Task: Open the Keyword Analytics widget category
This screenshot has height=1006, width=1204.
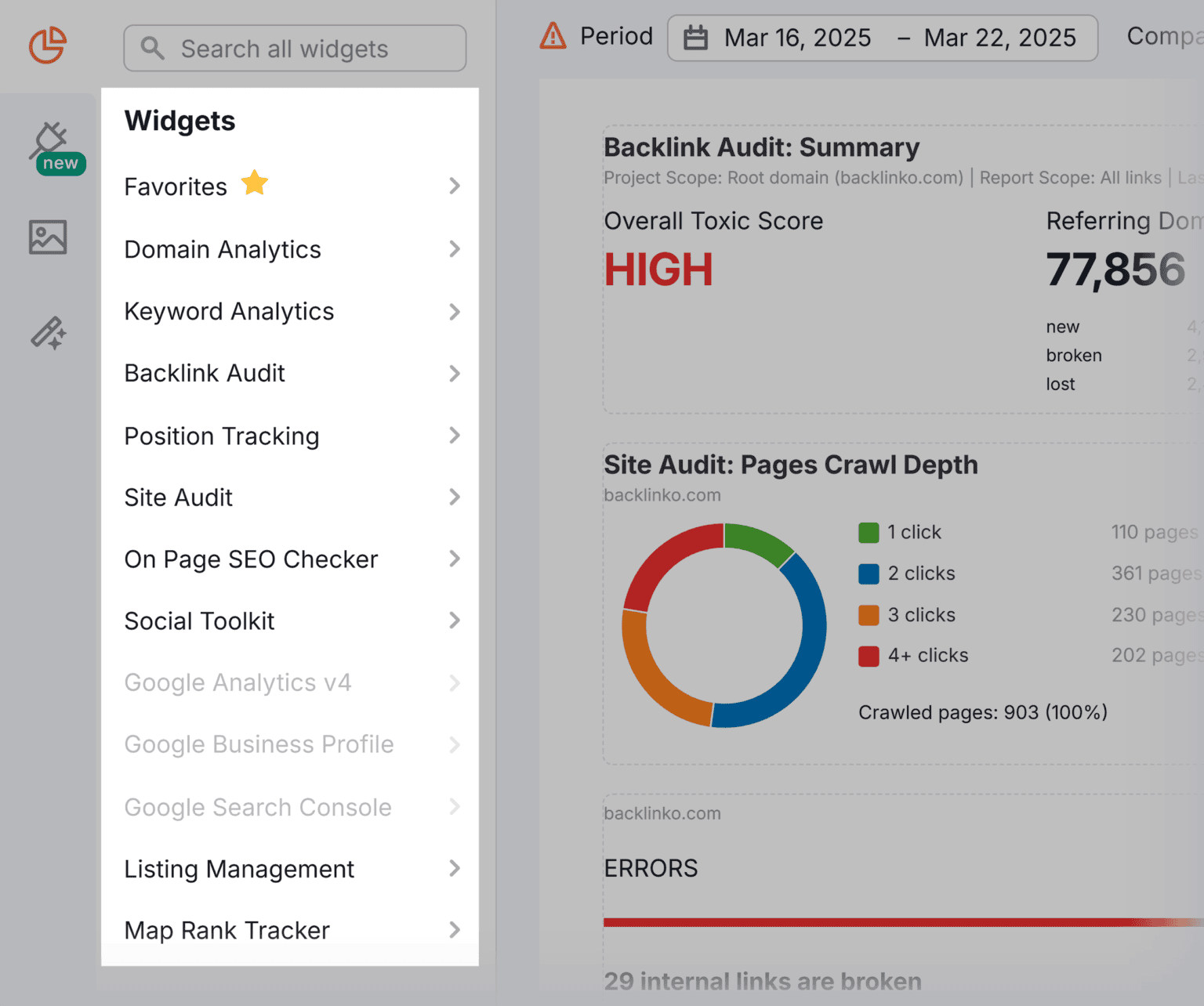Action: click(229, 312)
